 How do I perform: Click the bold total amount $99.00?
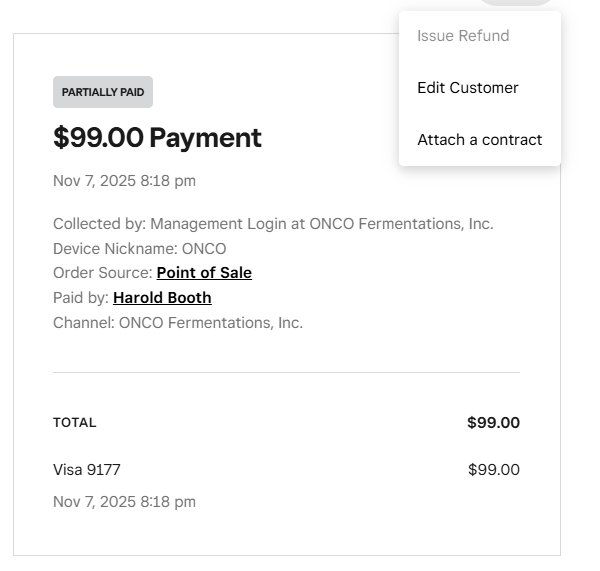[493, 423]
